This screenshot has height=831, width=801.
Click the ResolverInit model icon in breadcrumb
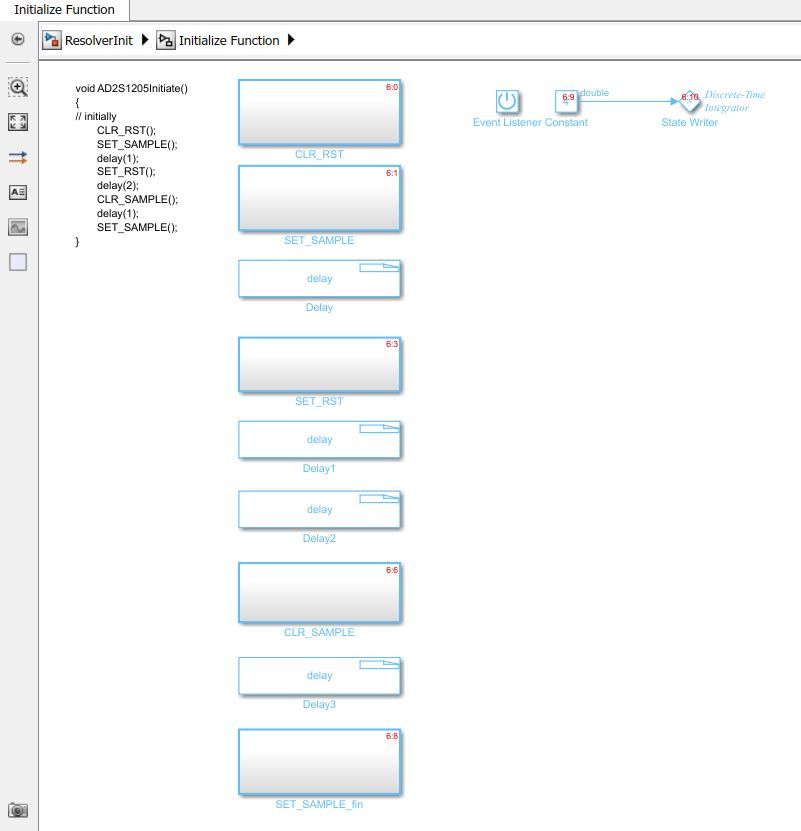point(52,40)
